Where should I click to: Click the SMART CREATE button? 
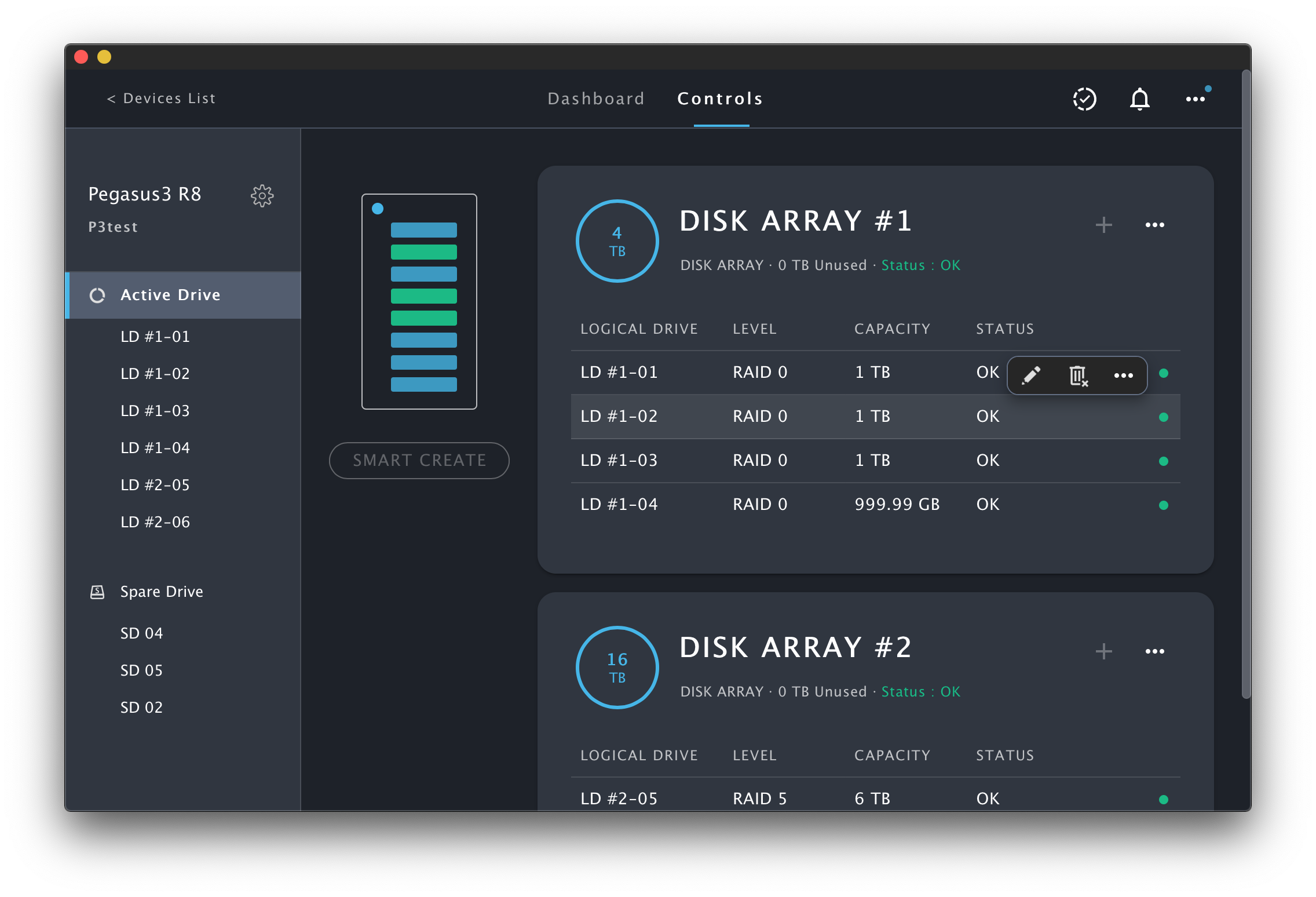tap(419, 461)
